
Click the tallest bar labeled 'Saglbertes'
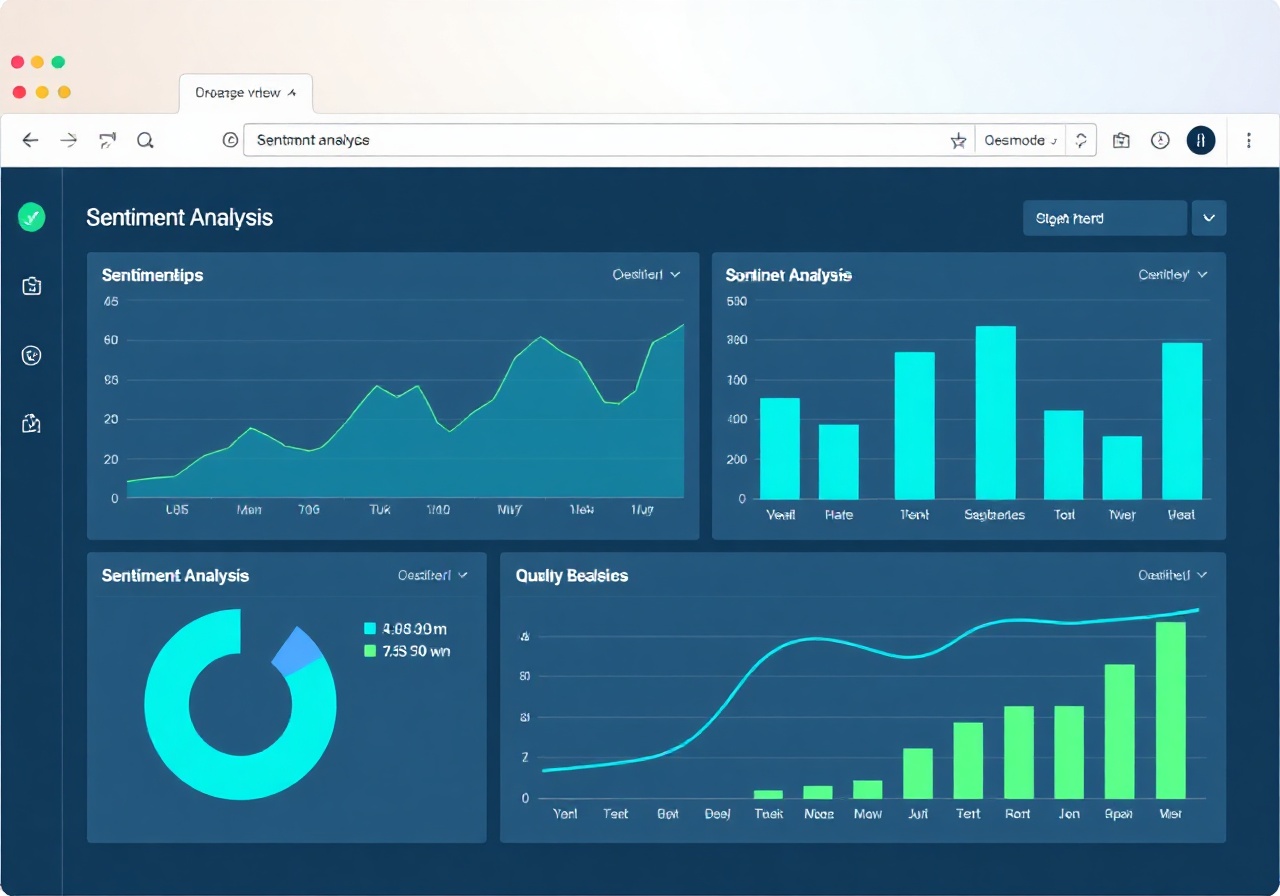[x=995, y=412]
